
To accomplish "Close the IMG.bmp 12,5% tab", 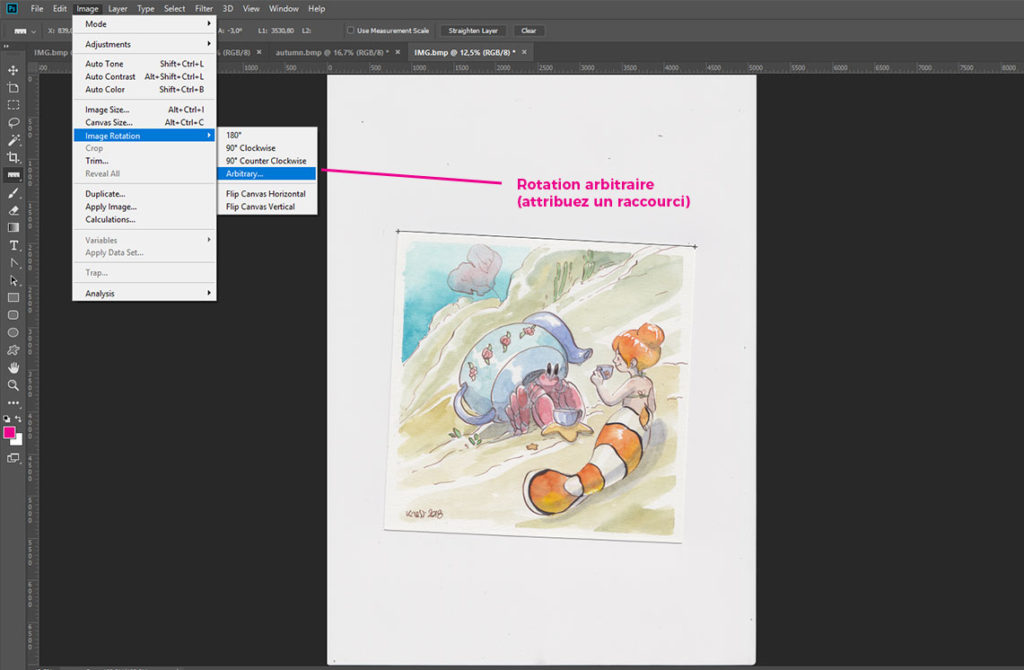I will click(x=524, y=52).
